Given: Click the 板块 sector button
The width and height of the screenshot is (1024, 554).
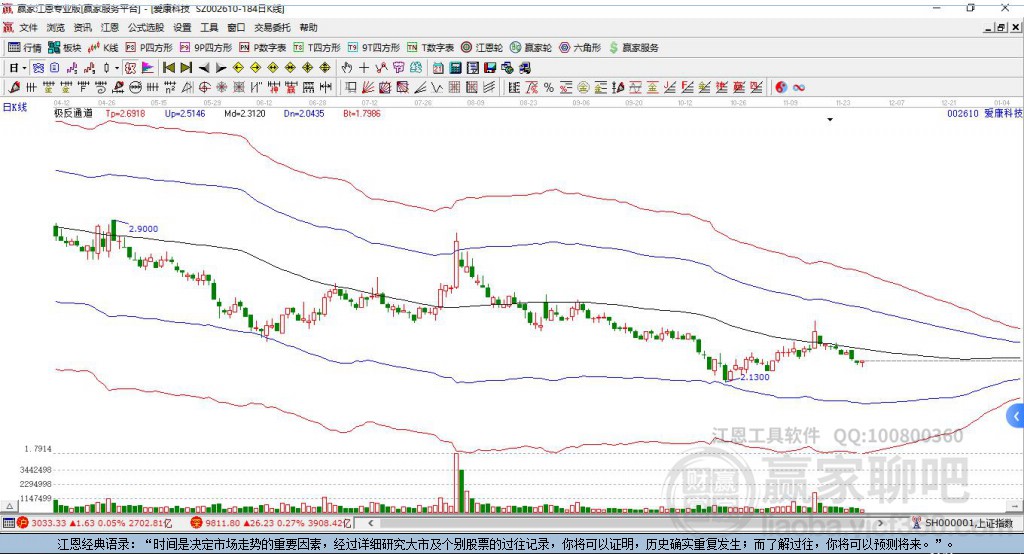Looking at the screenshot, I should click(64, 48).
